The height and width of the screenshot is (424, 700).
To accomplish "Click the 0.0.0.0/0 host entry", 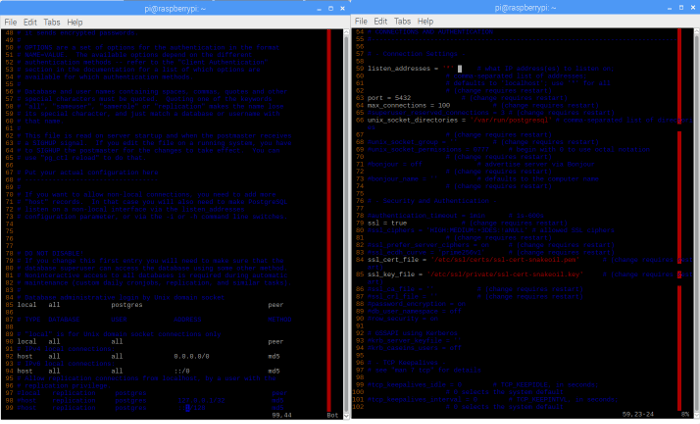I will coord(192,354).
